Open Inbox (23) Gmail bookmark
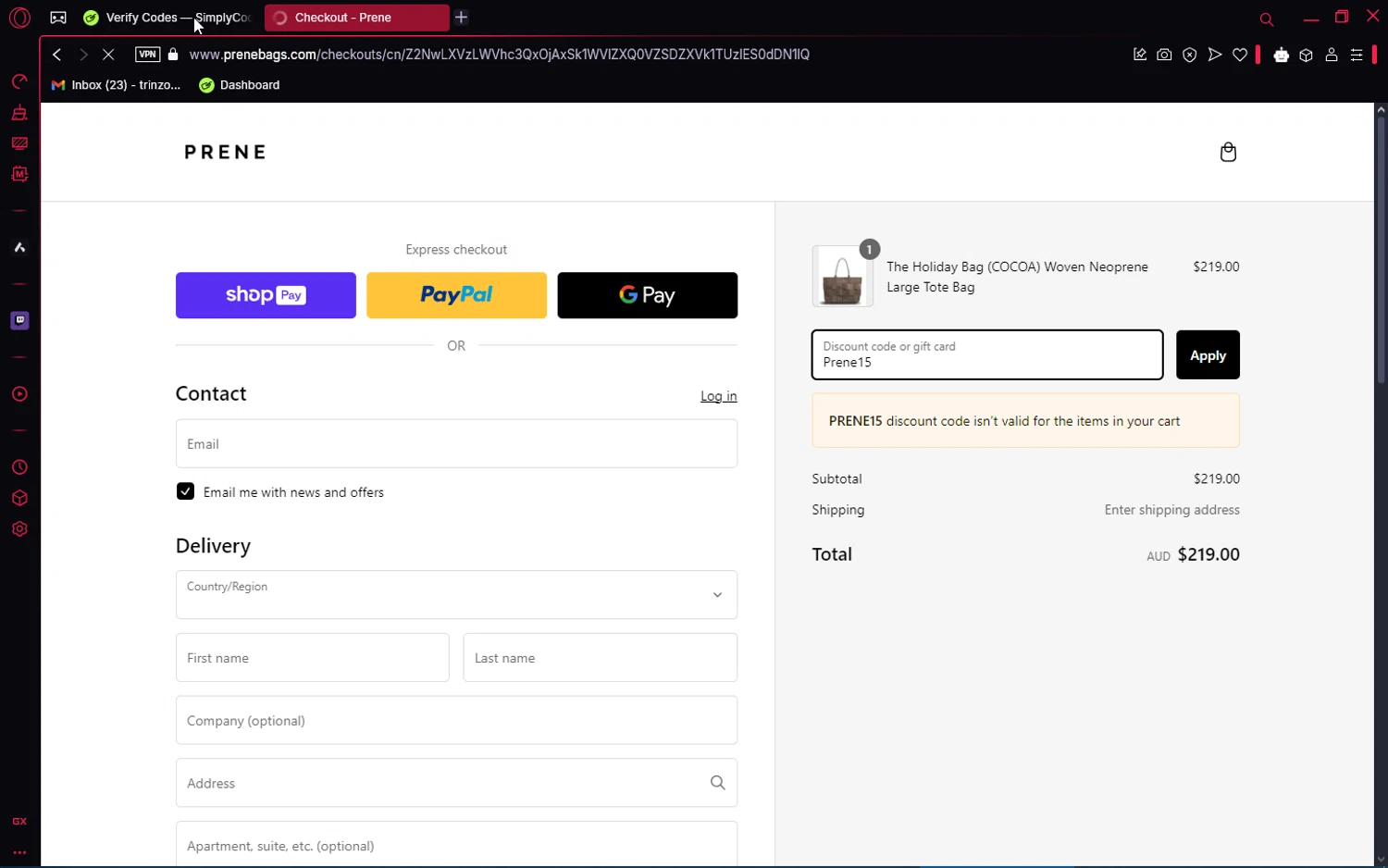Screen dimensions: 1388x868 (x=117, y=85)
